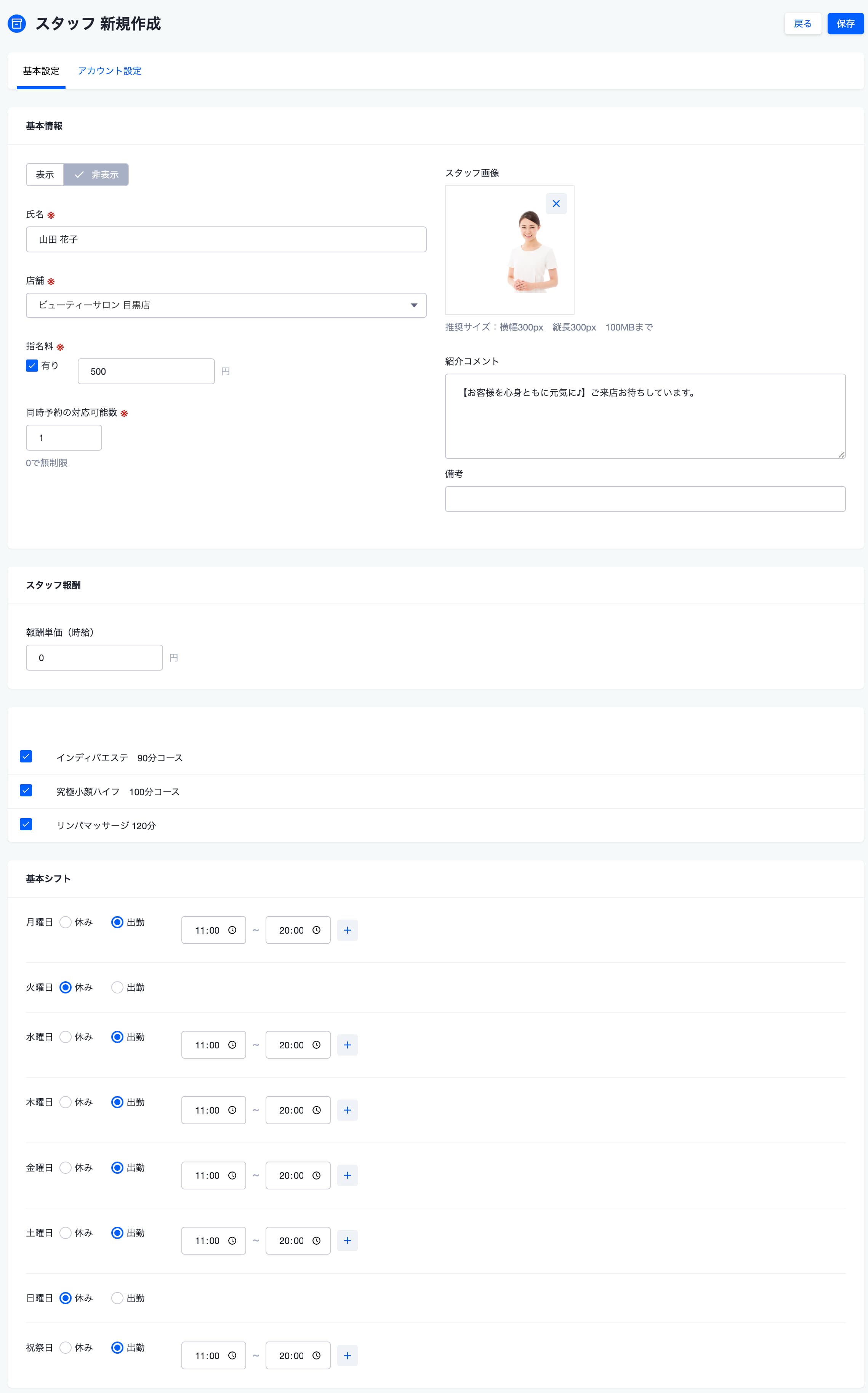This screenshot has width=868, height=1393.
Task: Click the 戻る button
Action: pyautogui.click(x=802, y=24)
